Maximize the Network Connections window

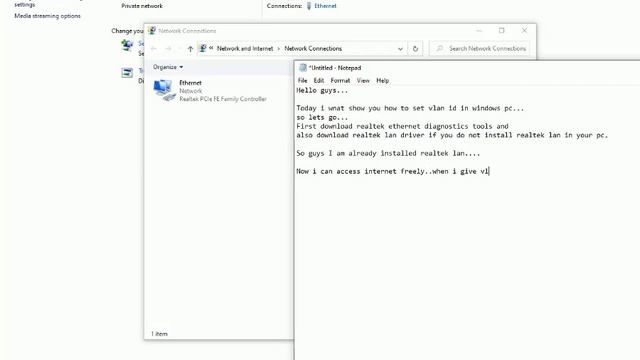click(x=502, y=31)
